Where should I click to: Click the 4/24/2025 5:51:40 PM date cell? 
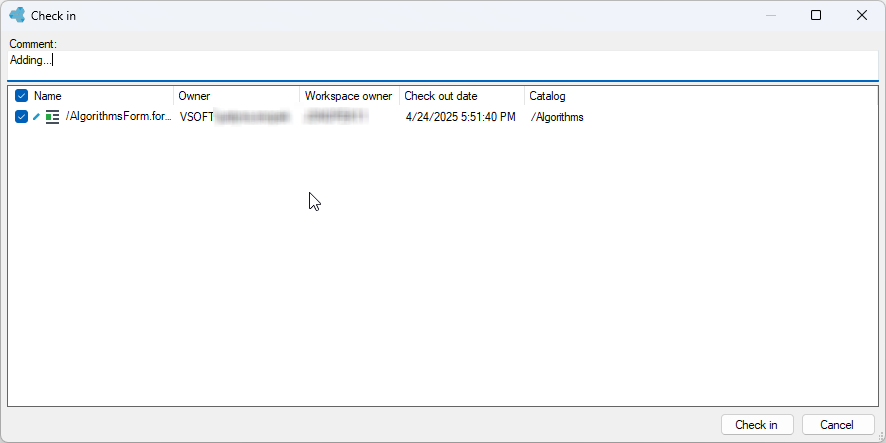(x=461, y=117)
